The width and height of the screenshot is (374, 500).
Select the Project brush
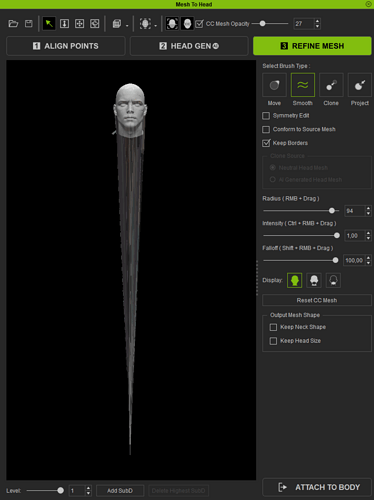(x=359, y=85)
